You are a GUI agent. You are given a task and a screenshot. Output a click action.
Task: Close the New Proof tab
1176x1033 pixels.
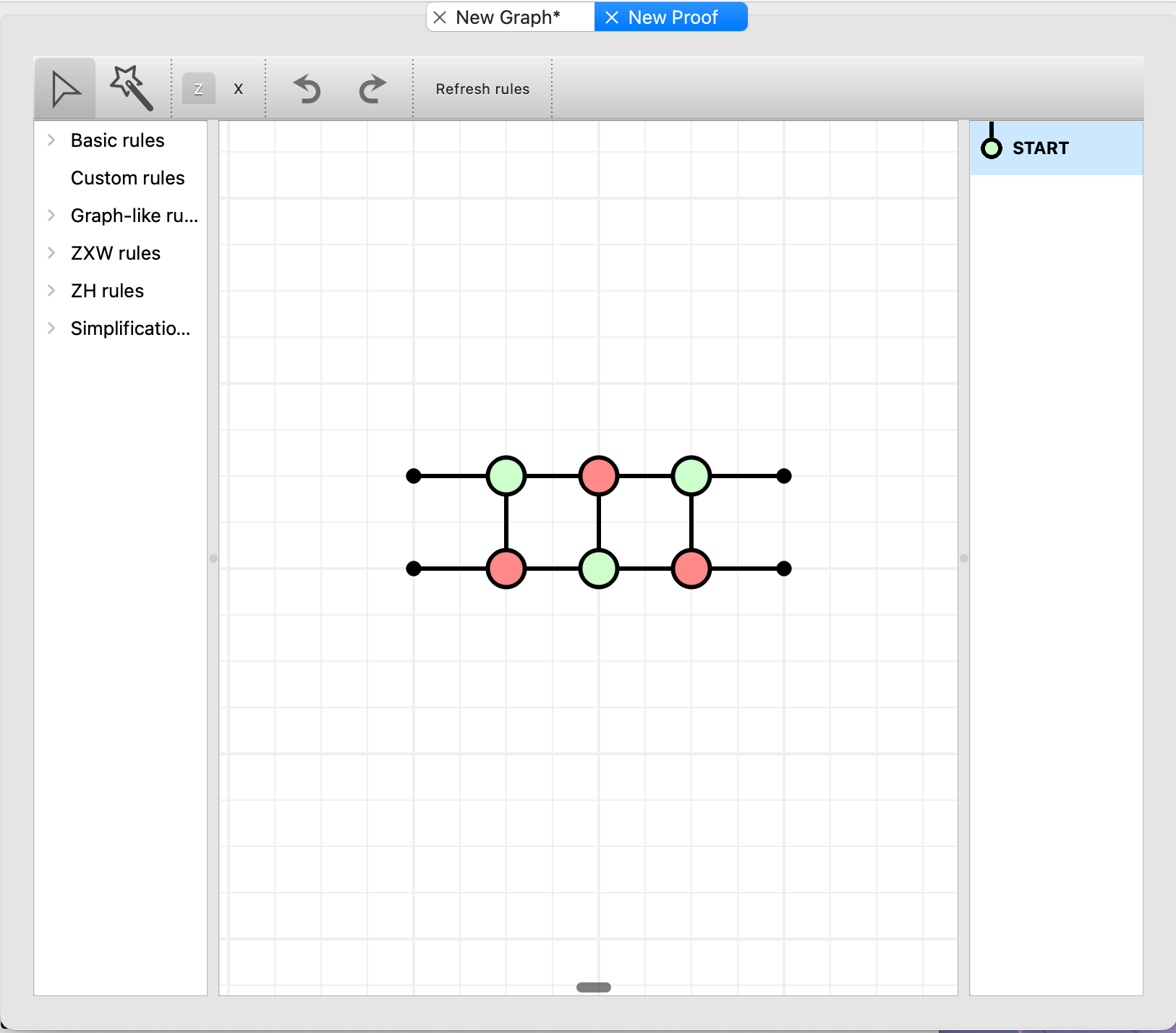point(612,17)
